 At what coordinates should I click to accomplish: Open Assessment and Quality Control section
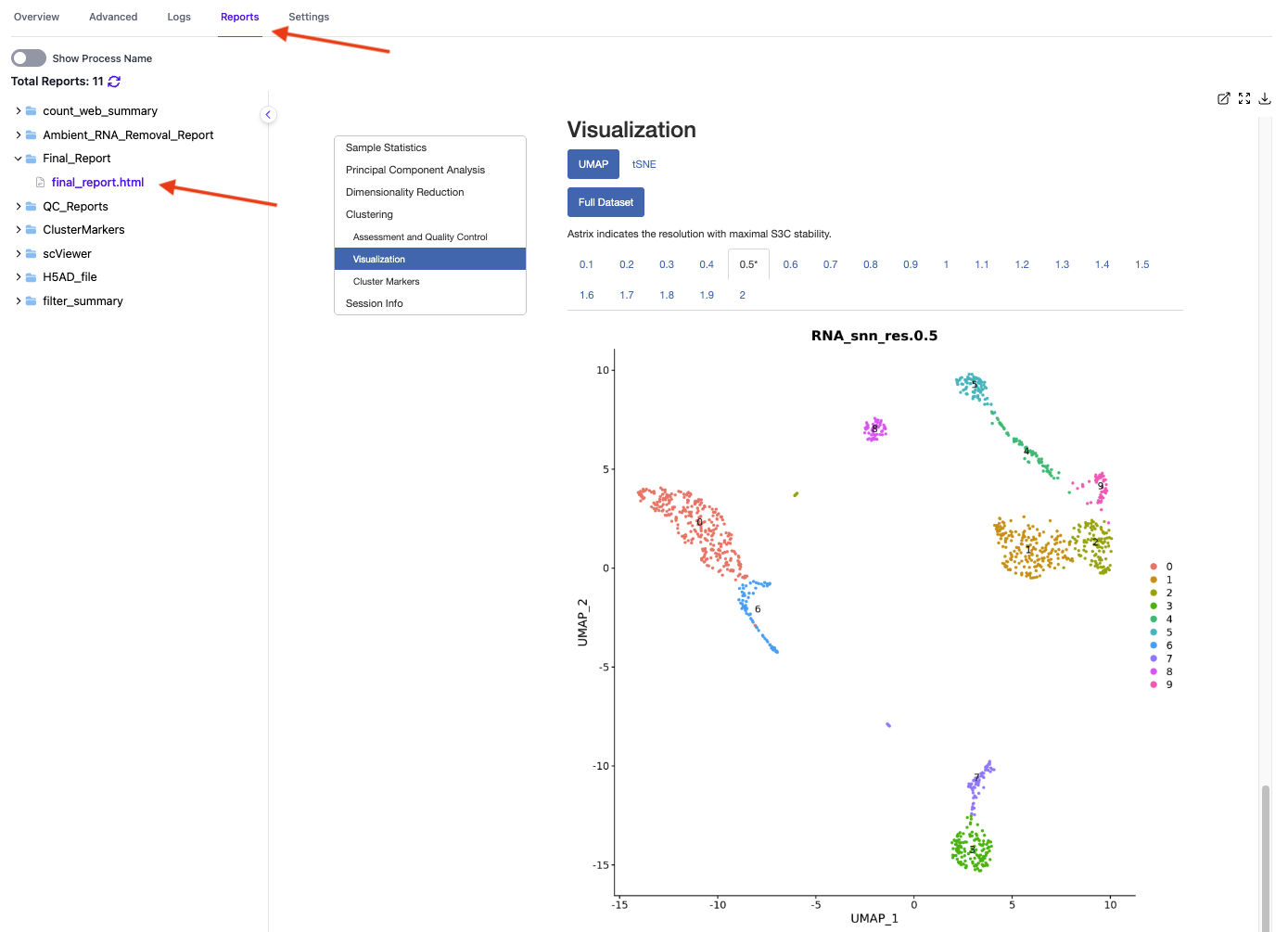[430, 236]
